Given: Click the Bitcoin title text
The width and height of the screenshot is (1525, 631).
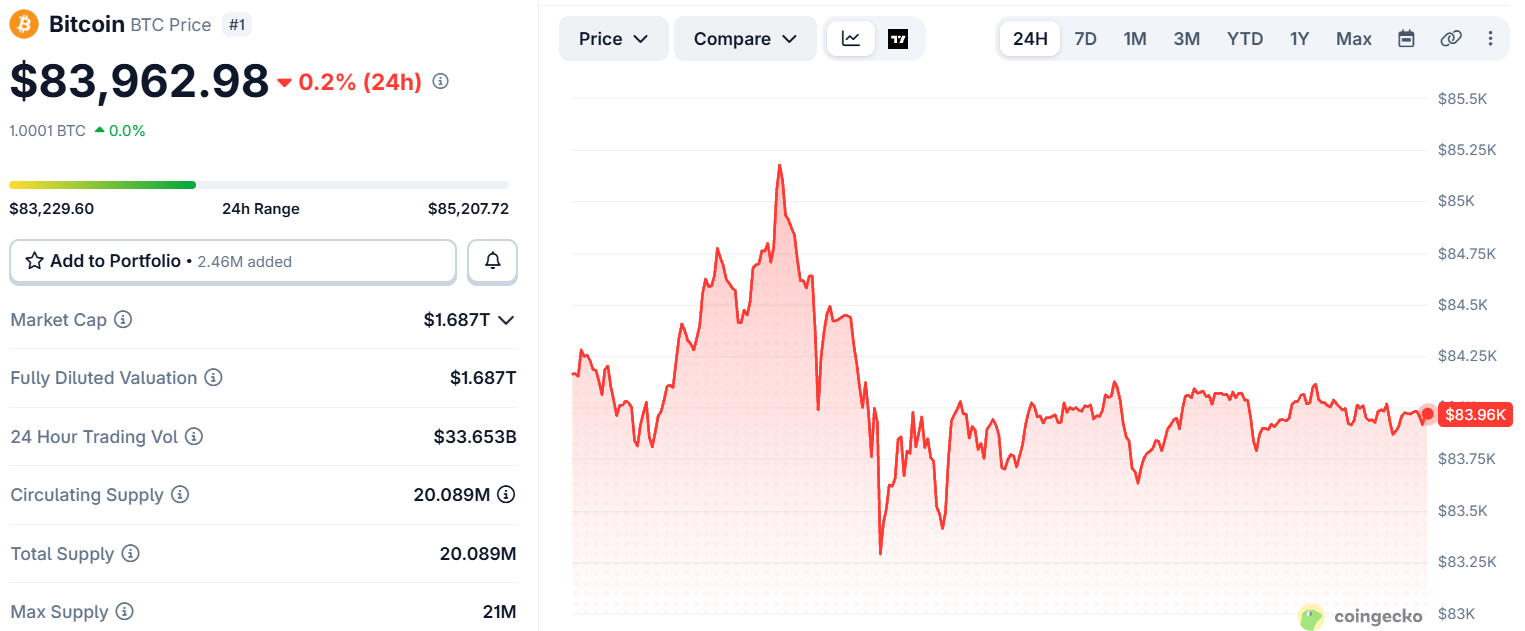Looking at the screenshot, I should point(87,24).
